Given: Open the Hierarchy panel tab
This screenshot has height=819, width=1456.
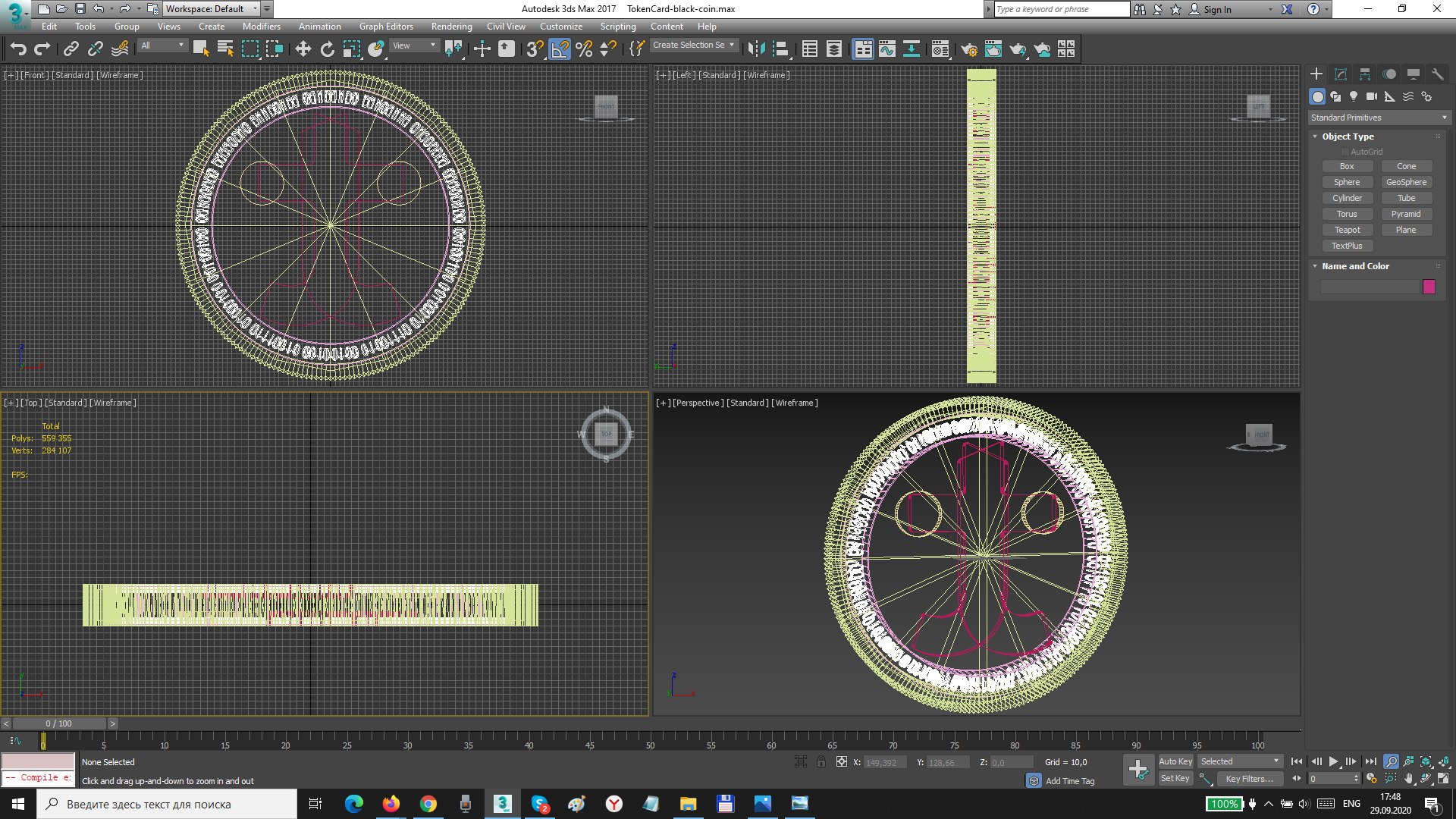Looking at the screenshot, I should 1365,74.
